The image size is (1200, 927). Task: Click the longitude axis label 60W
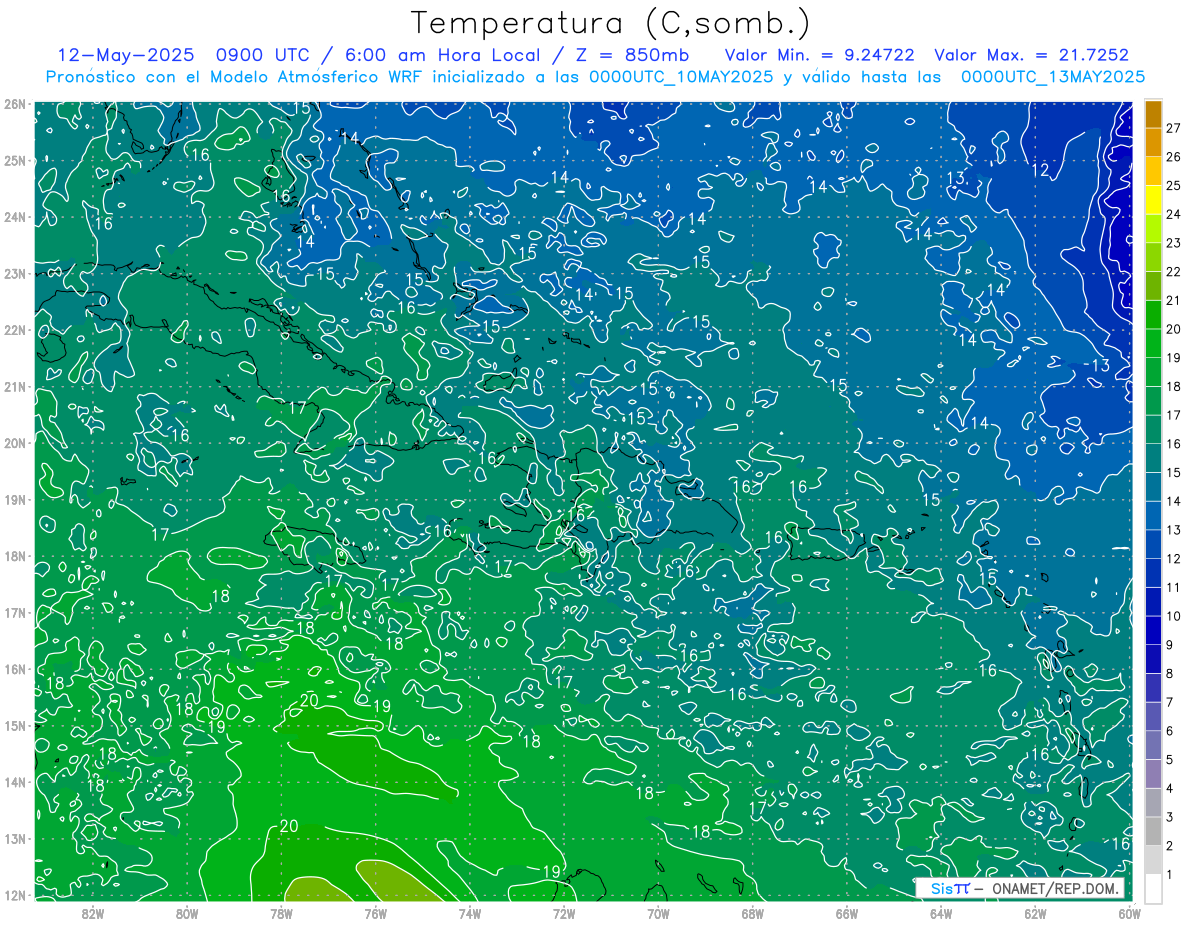[1129, 913]
